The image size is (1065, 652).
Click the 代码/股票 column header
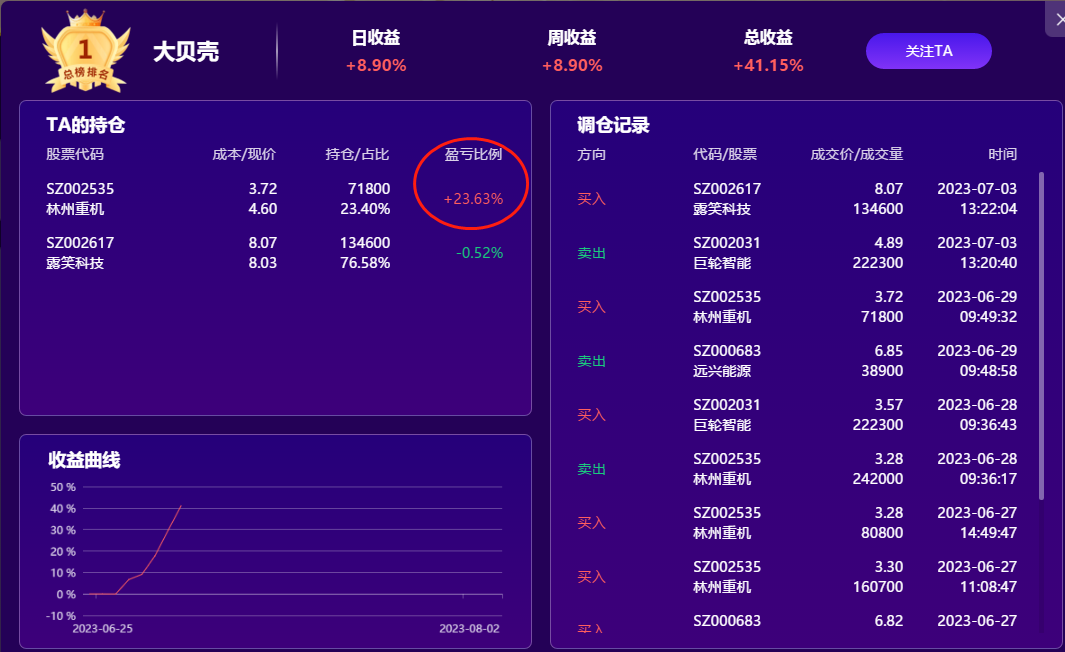(725, 154)
